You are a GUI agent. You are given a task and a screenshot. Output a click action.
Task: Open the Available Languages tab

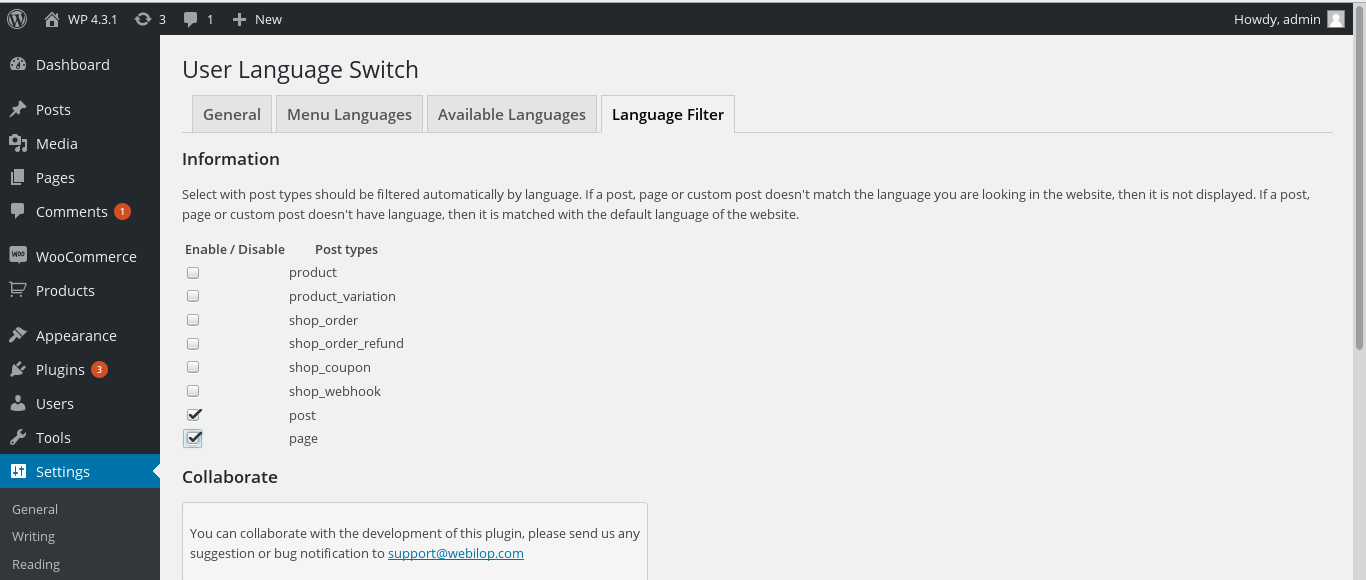[x=512, y=114]
